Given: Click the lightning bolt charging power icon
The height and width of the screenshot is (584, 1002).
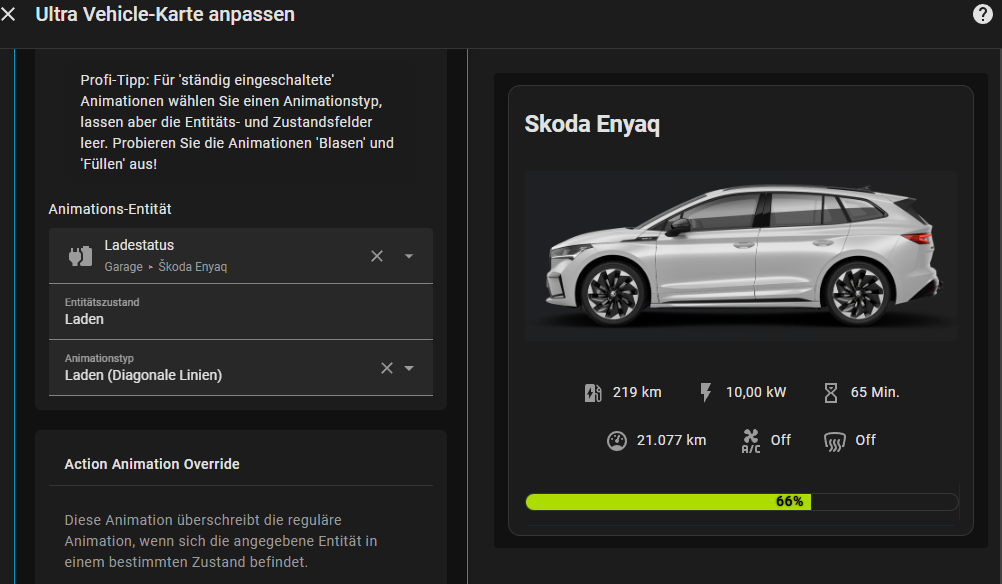Looking at the screenshot, I should (705, 393).
